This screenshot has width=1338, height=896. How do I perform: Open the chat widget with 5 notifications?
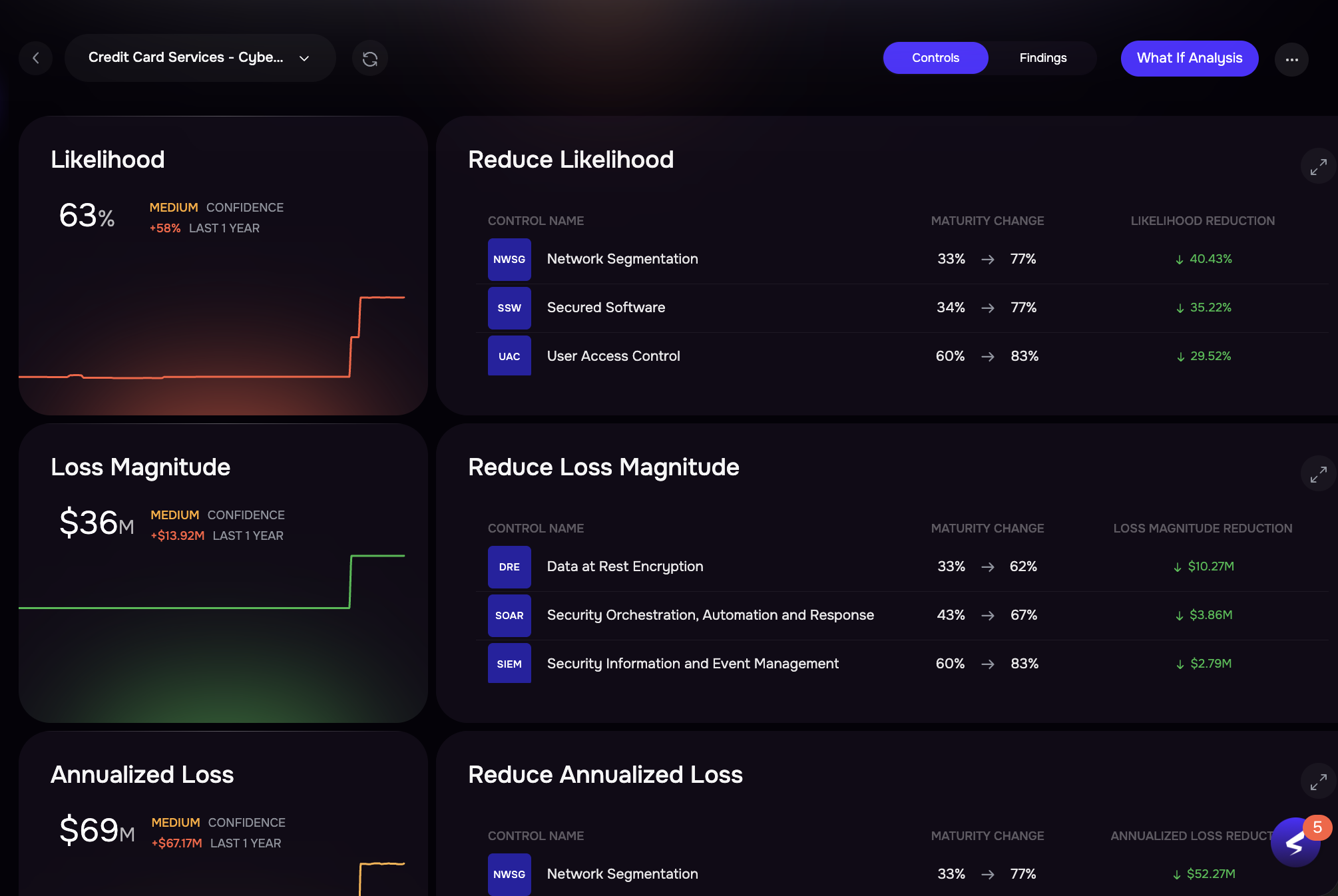(x=1295, y=843)
